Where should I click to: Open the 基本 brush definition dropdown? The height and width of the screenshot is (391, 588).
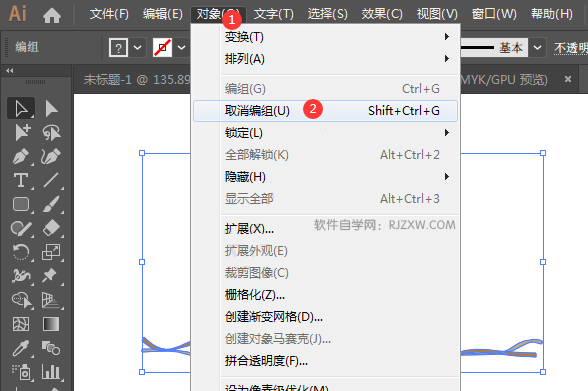click(x=537, y=48)
